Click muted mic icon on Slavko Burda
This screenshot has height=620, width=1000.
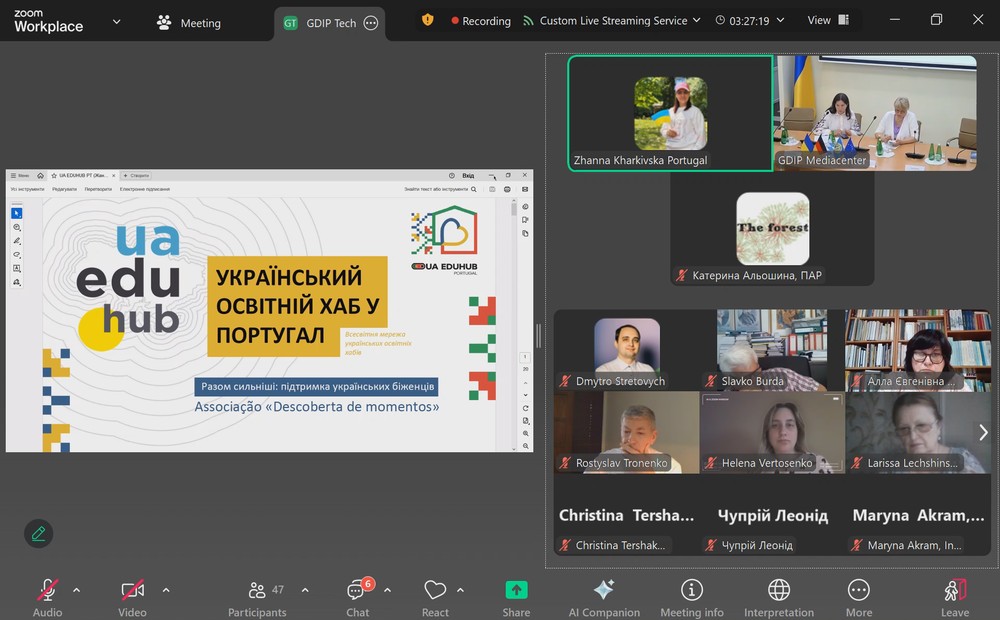click(x=710, y=381)
